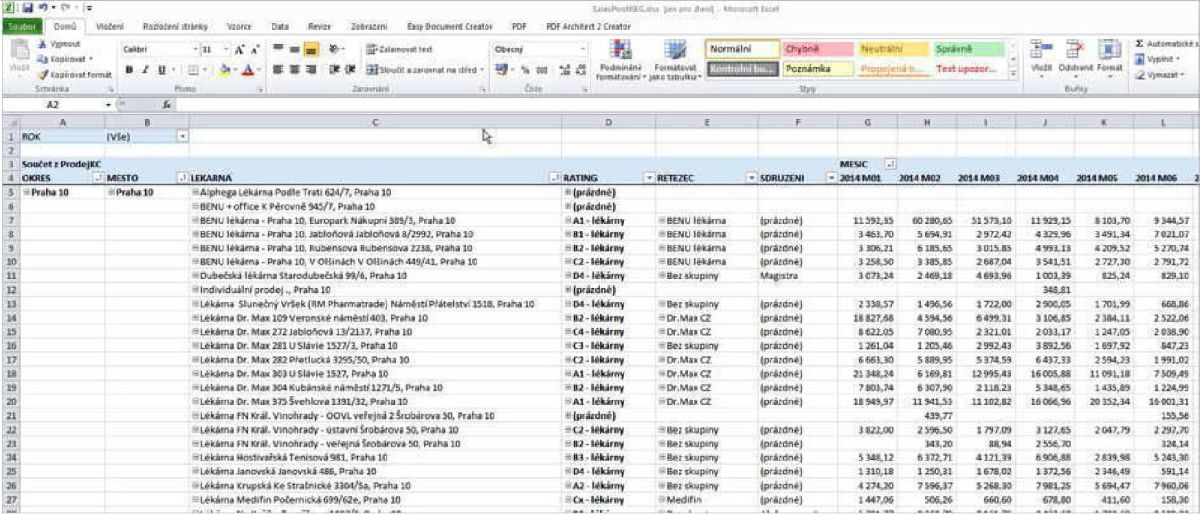1200x514 pixels.
Task: Apply the Normální cell style
Action: 741,48
